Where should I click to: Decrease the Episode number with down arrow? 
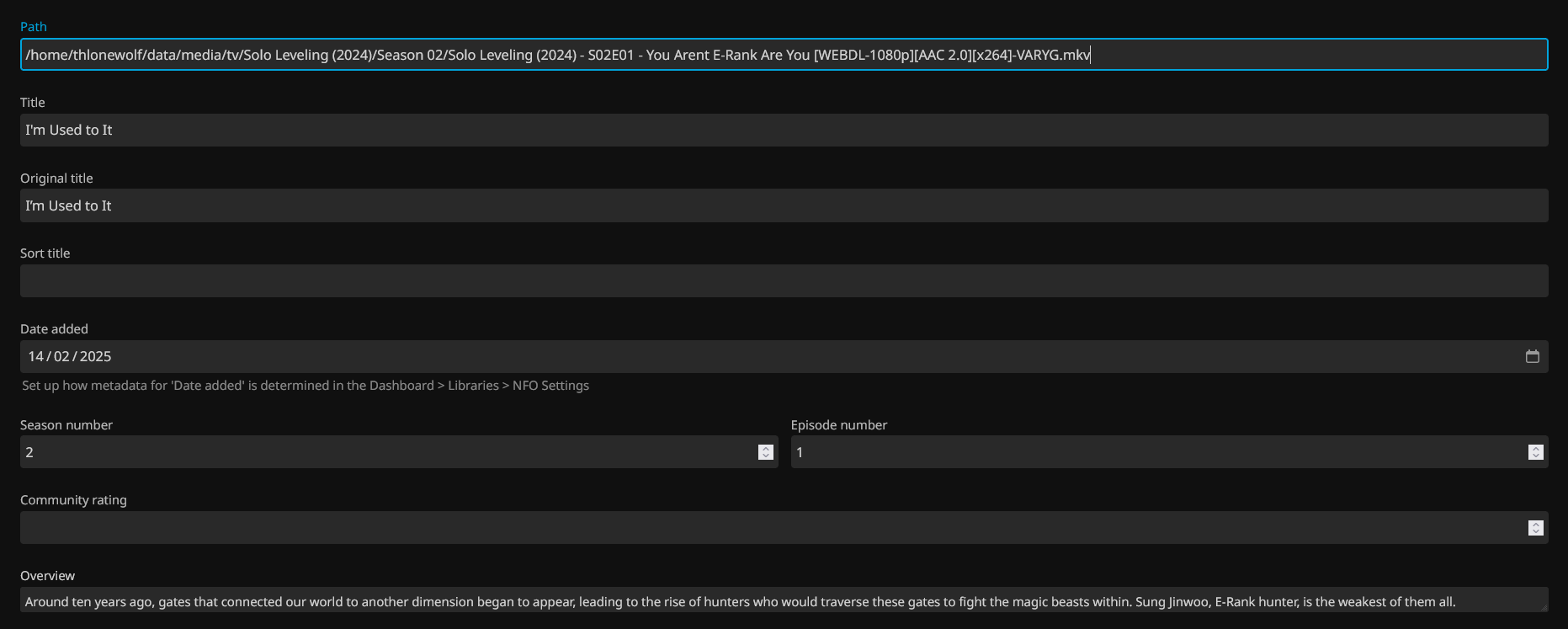point(1535,456)
